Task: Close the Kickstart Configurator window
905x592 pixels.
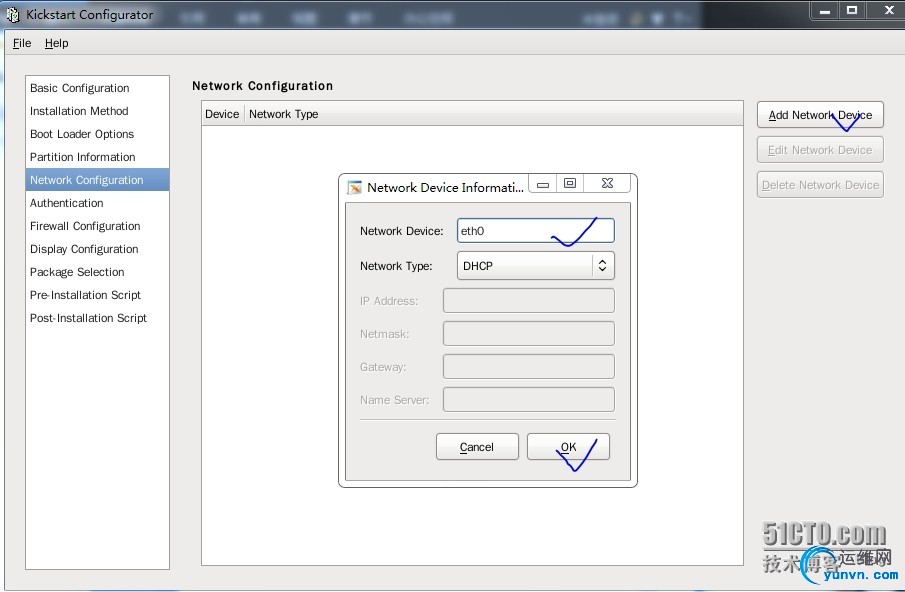Action: (x=889, y=10)
